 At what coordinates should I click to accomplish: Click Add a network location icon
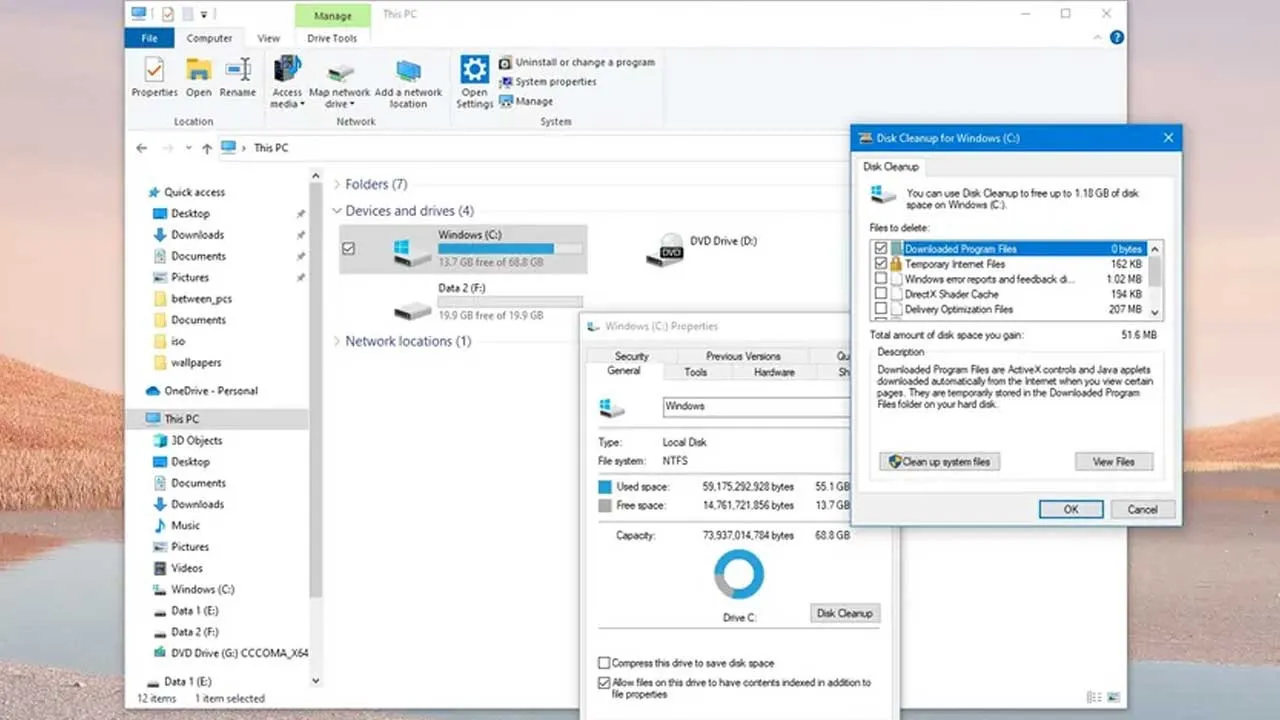point(408,82)
